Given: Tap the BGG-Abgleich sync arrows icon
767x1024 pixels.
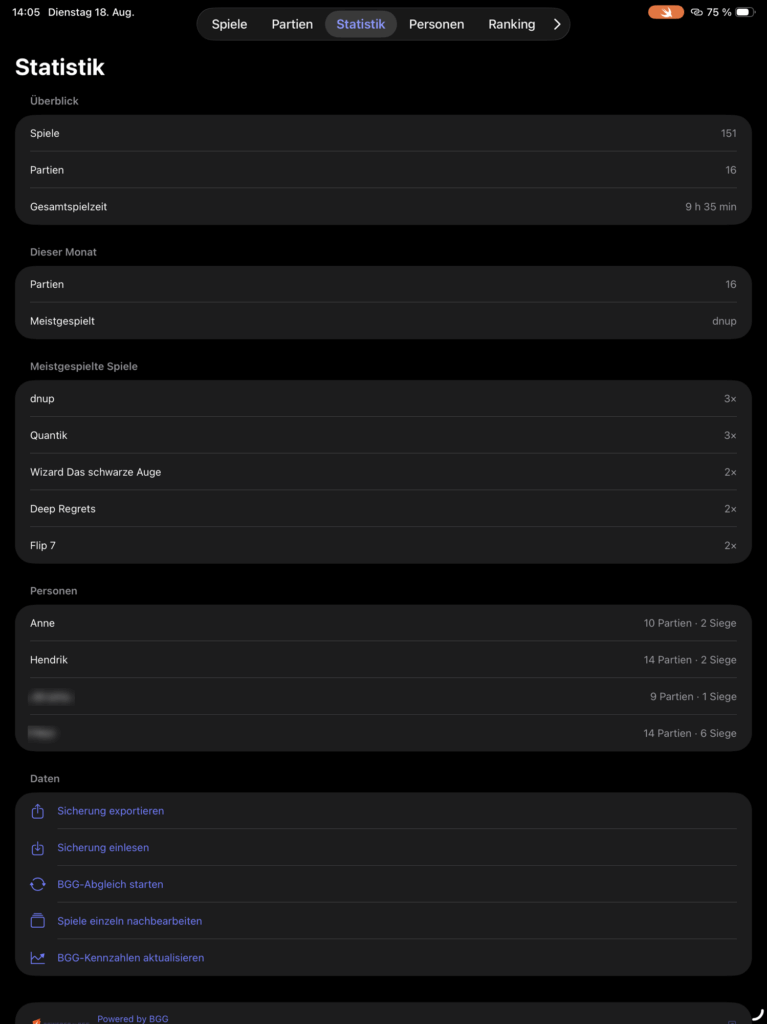Looking at the screenshot, I should (38, 884).
